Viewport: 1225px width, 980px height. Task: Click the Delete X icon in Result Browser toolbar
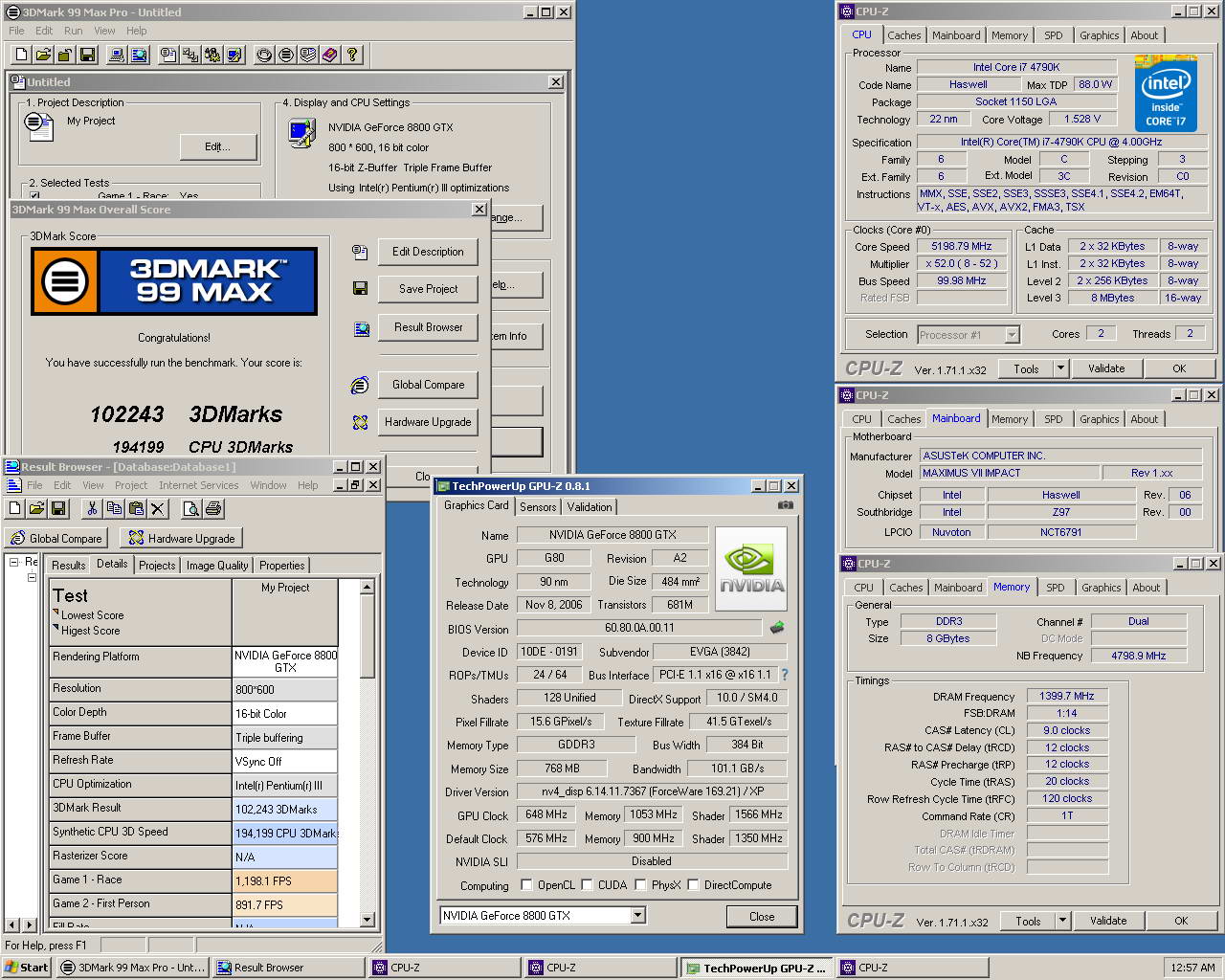158,508
